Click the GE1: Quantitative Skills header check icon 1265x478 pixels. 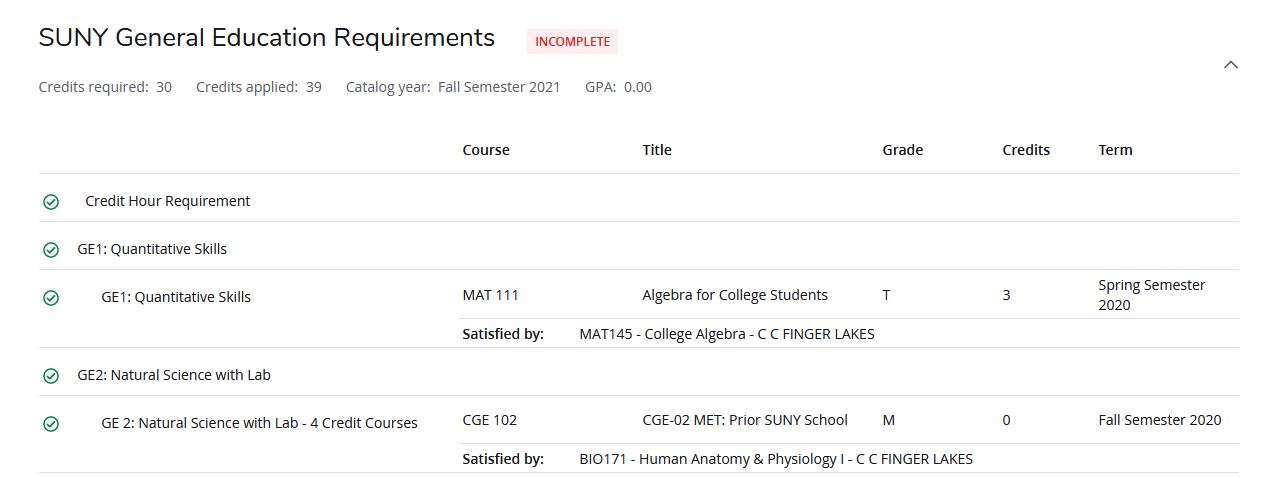pyautogui.click(x=51, y=250)
